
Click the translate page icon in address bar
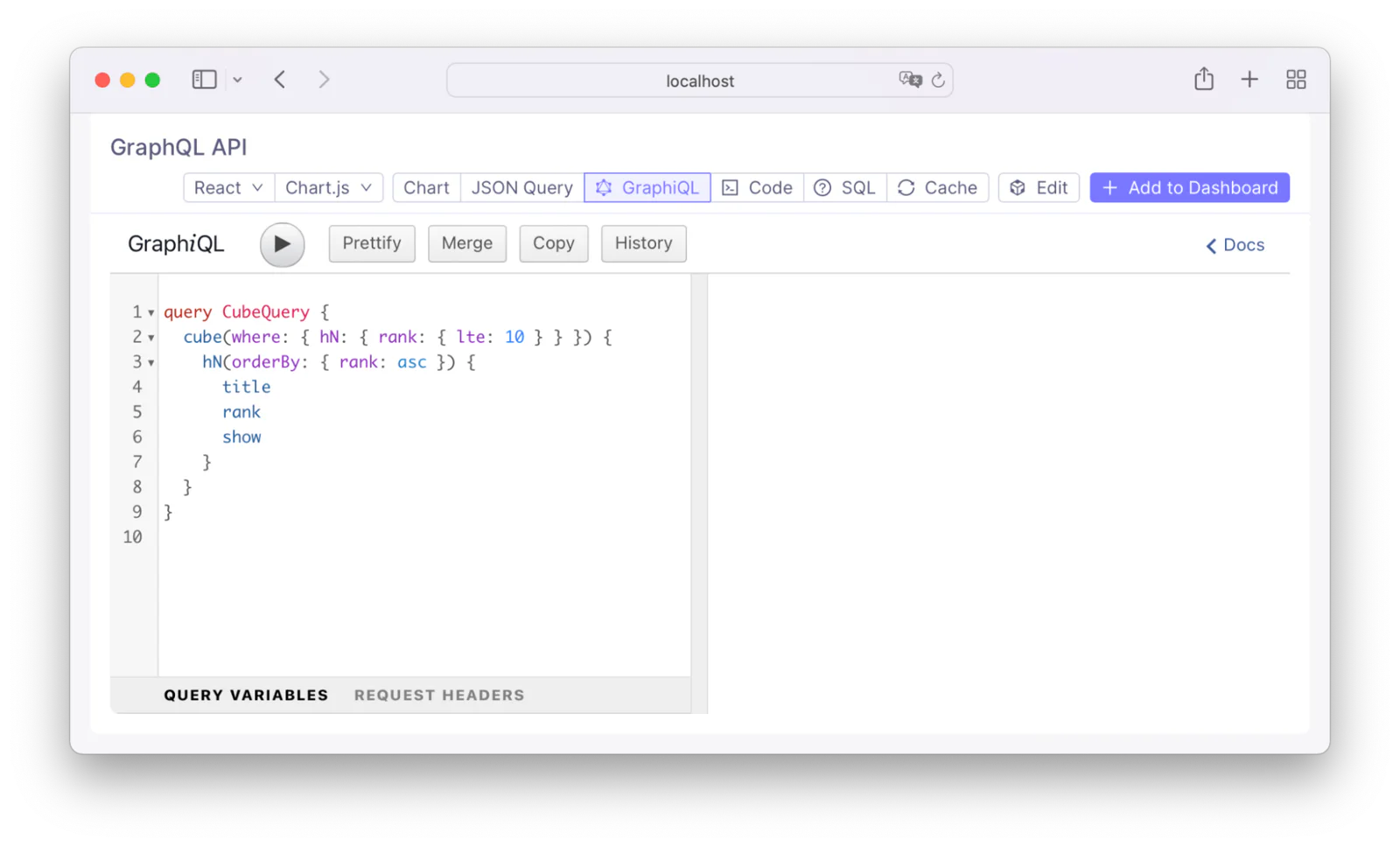tap(910, 80)
